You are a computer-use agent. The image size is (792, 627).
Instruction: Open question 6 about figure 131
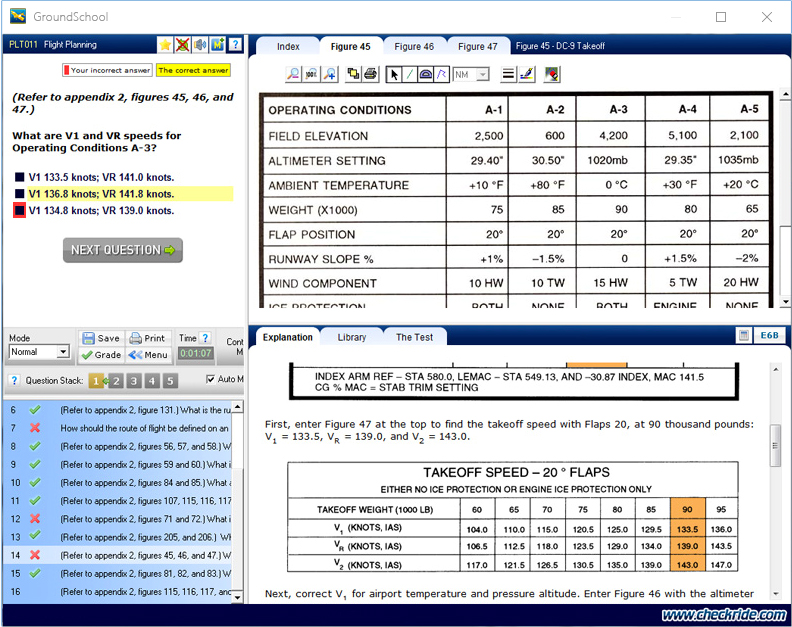pyautogui.click(x=119, y=410)
